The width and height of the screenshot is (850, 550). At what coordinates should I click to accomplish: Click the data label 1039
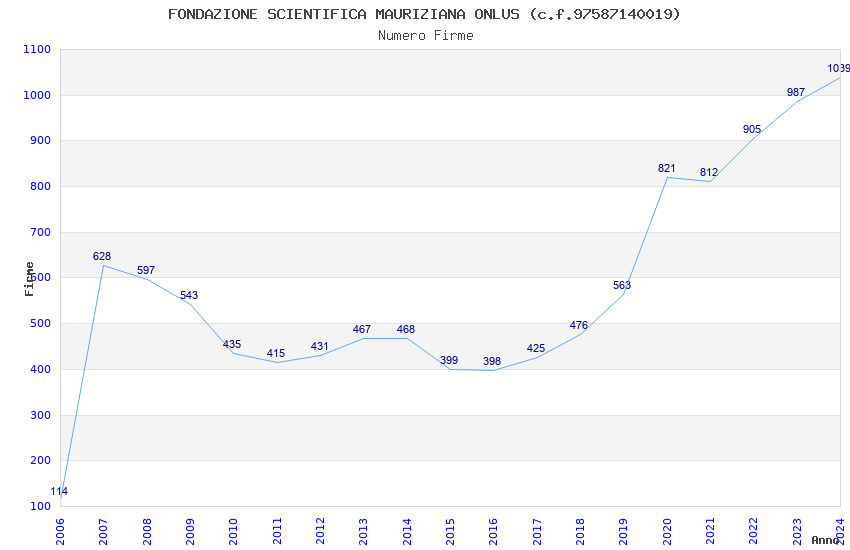[x=839, y=69]
